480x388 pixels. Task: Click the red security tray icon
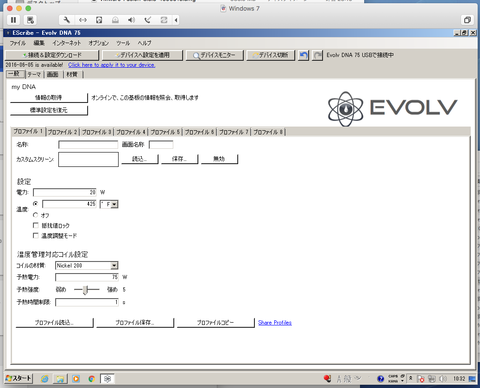[x=327, y=378]
